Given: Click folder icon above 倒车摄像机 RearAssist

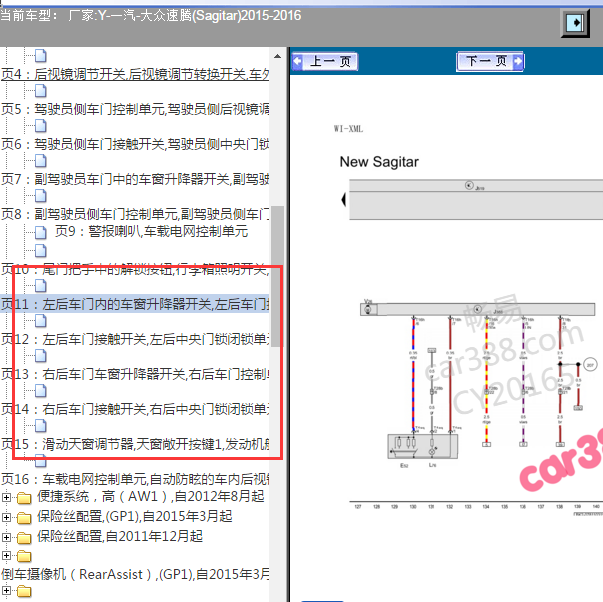Looking at the screenshot, I should click(24, 556).
